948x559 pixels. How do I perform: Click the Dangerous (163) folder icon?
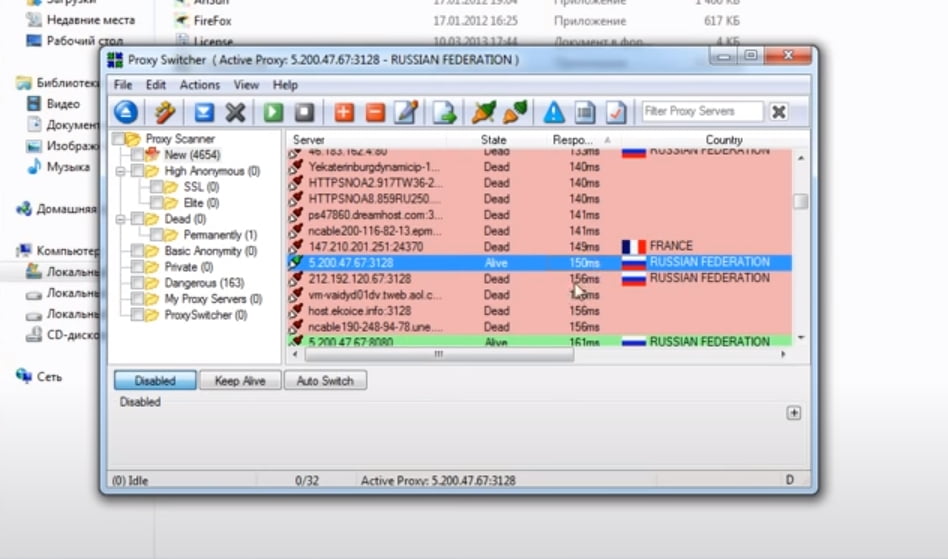pyautogui.click(x=152, y=283)
